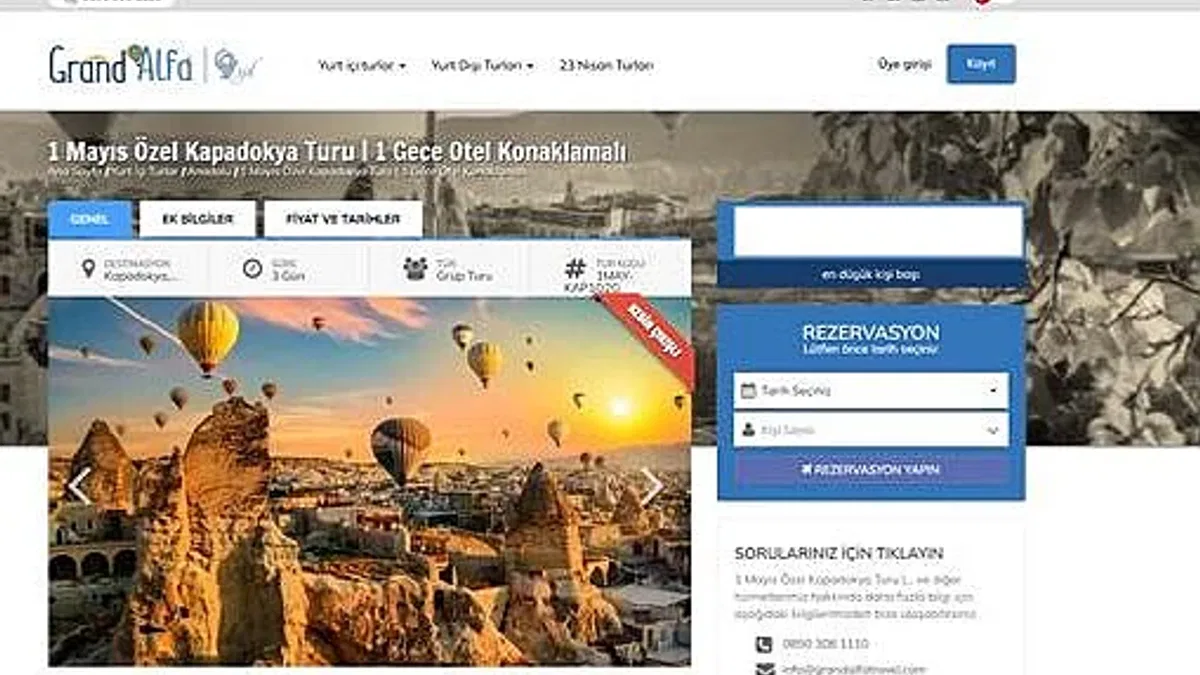Switch to the GENEL tab

click(90, 219)
